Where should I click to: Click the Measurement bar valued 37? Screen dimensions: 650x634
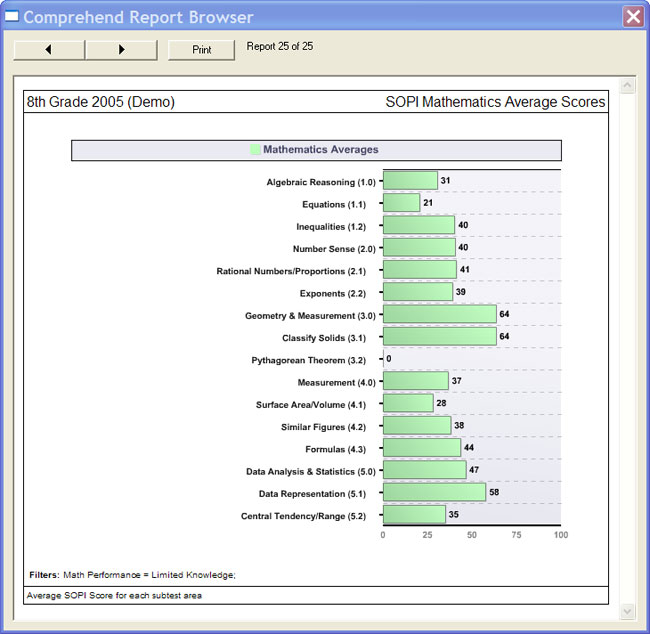pyautogui.click(x=416, y=381)
